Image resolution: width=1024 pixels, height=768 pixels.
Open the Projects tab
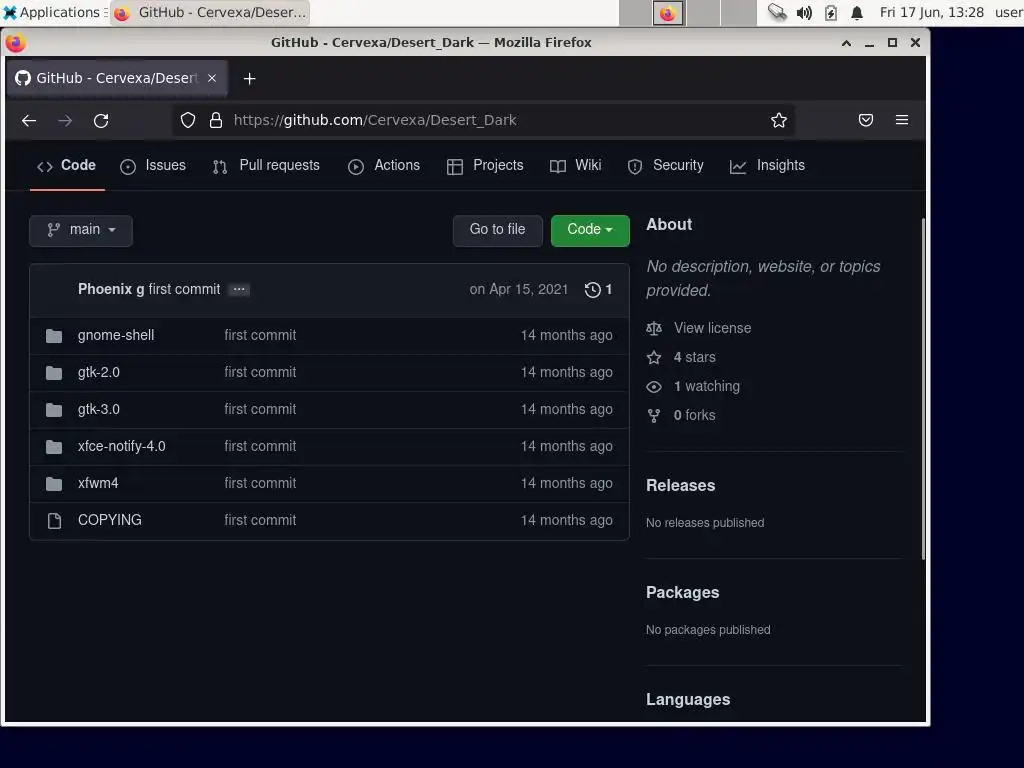pyautogui.click(x=485, y=166)
